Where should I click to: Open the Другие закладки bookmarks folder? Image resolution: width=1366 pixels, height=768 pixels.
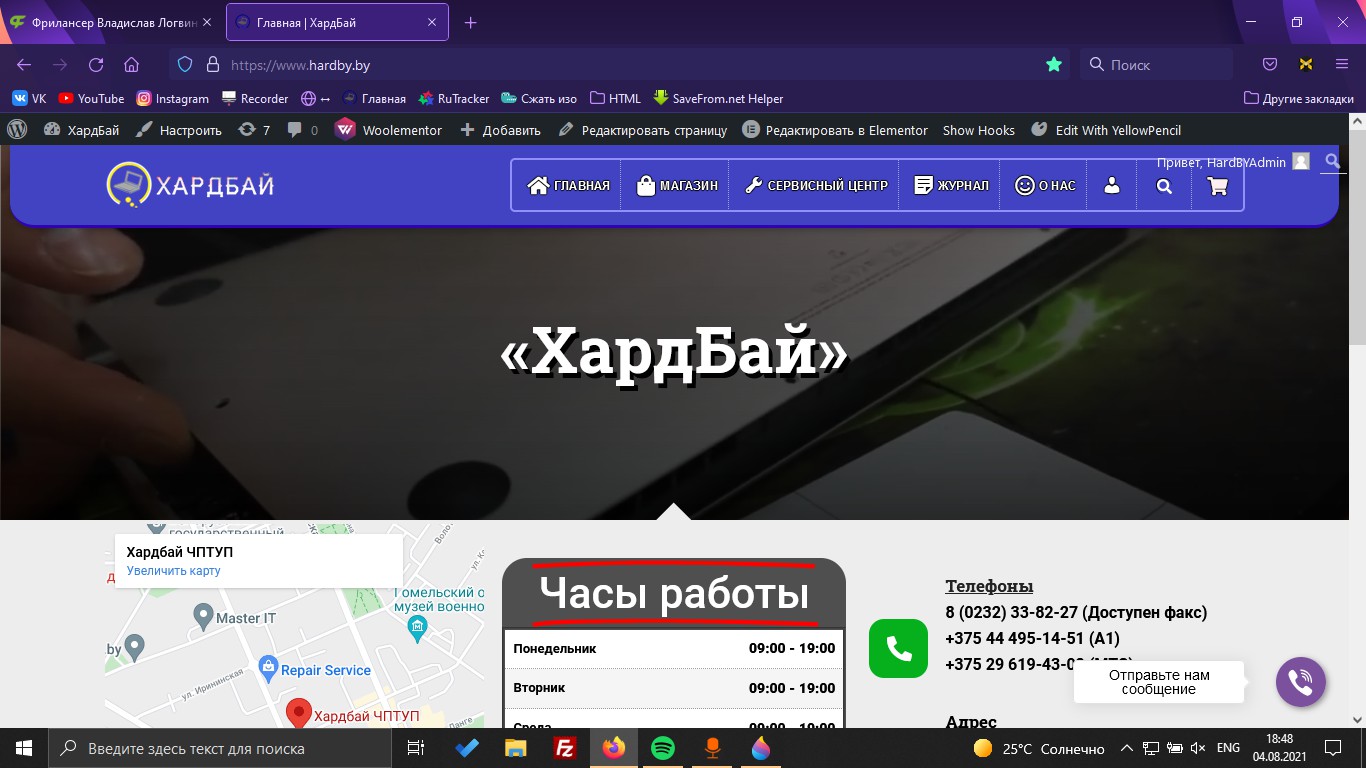click(1299, 98)
